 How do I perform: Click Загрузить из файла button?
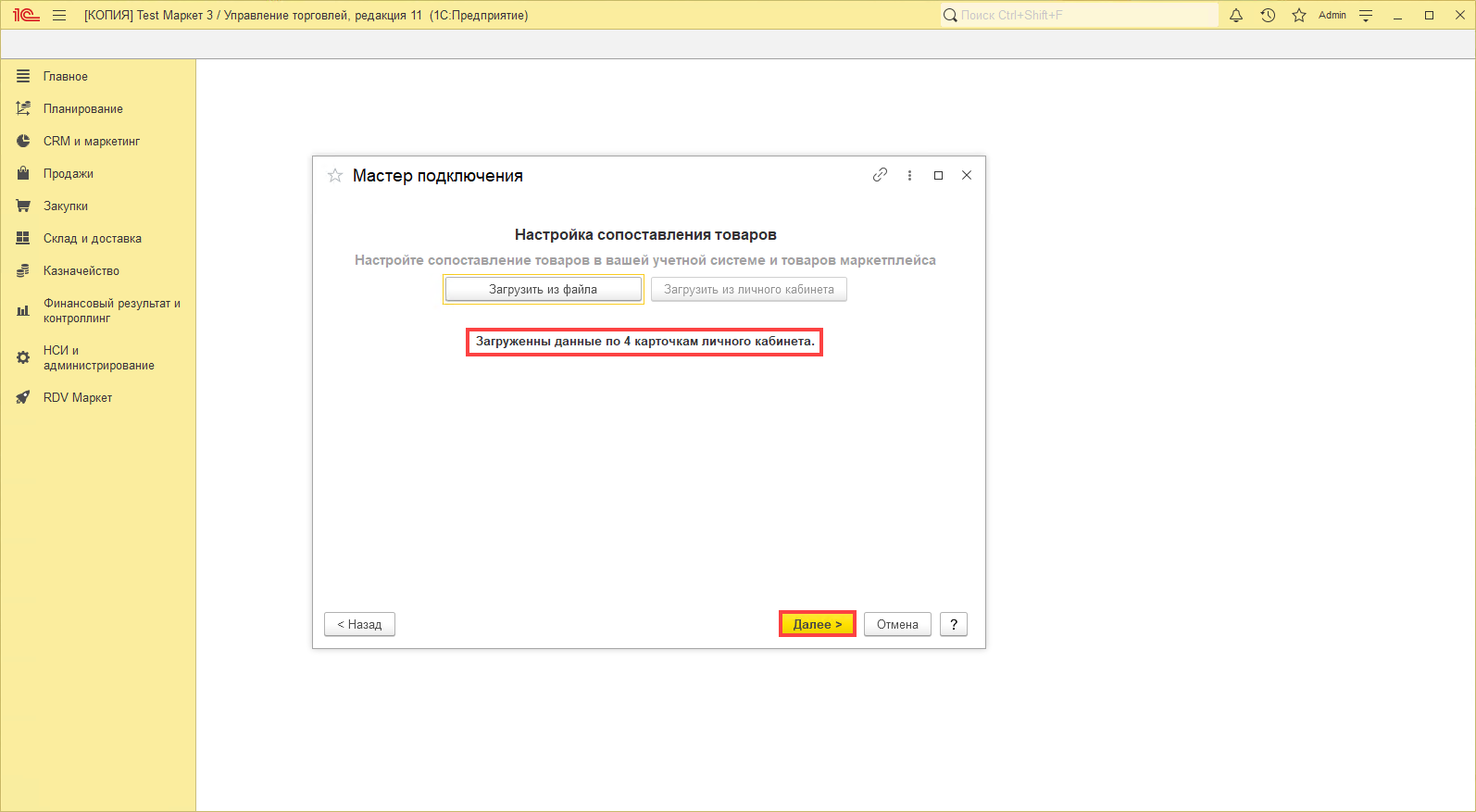point(544,289)
